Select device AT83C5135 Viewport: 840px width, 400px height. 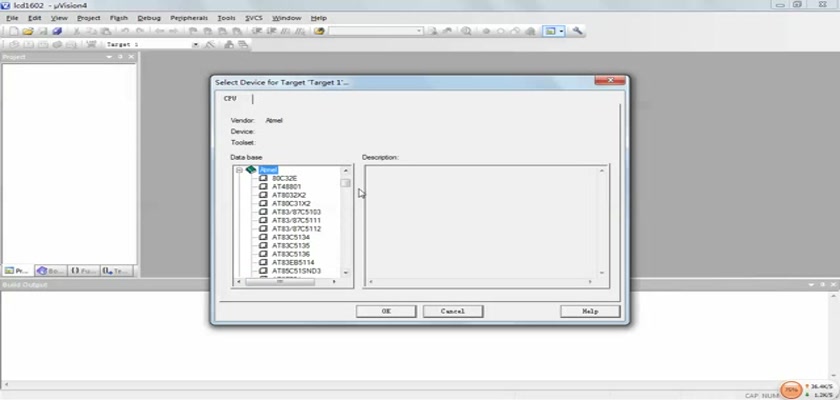(x=291, y=246)
